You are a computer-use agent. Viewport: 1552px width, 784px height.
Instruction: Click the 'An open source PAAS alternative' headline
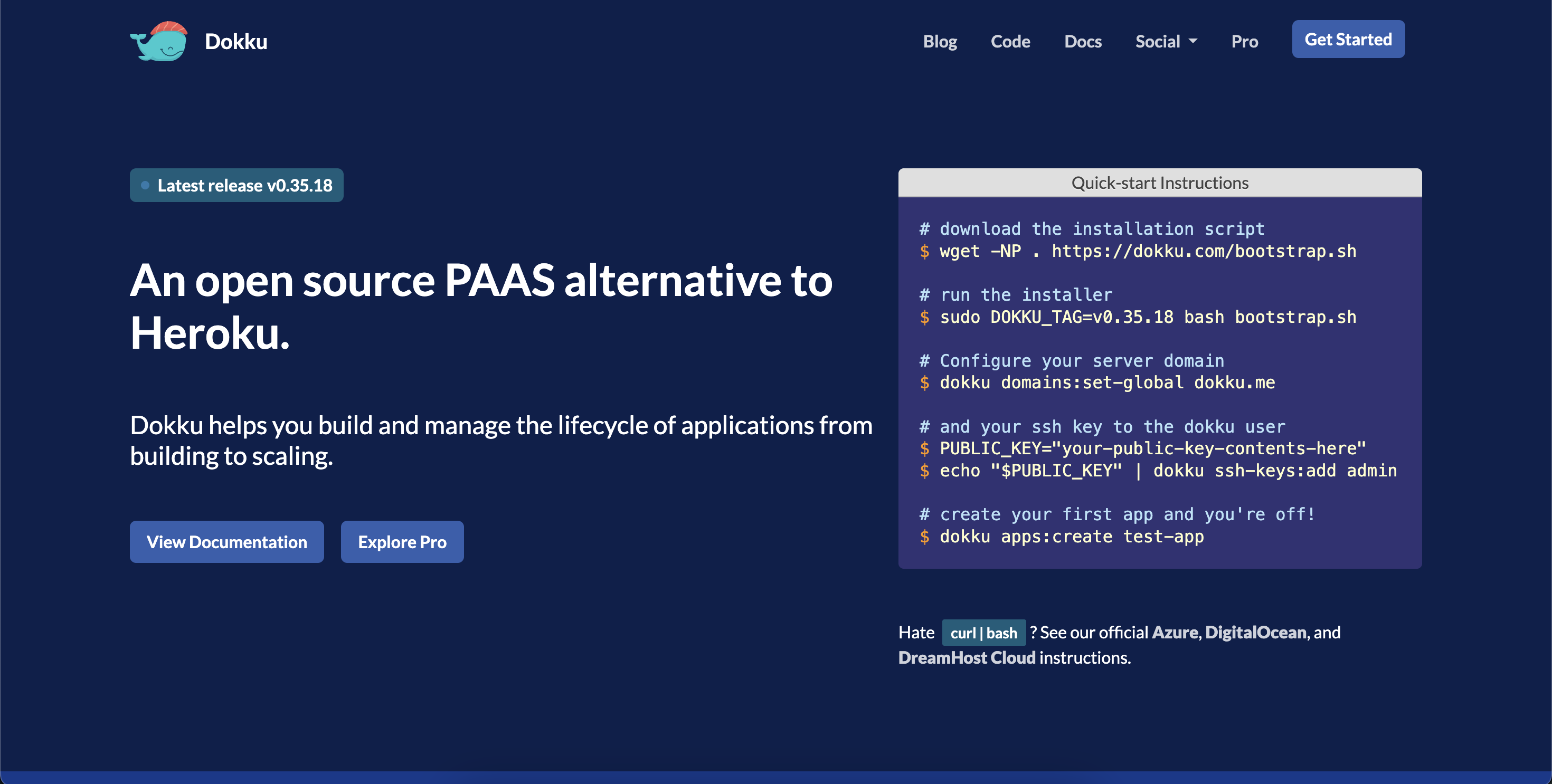pyautogui.click(x=481, y=306)
